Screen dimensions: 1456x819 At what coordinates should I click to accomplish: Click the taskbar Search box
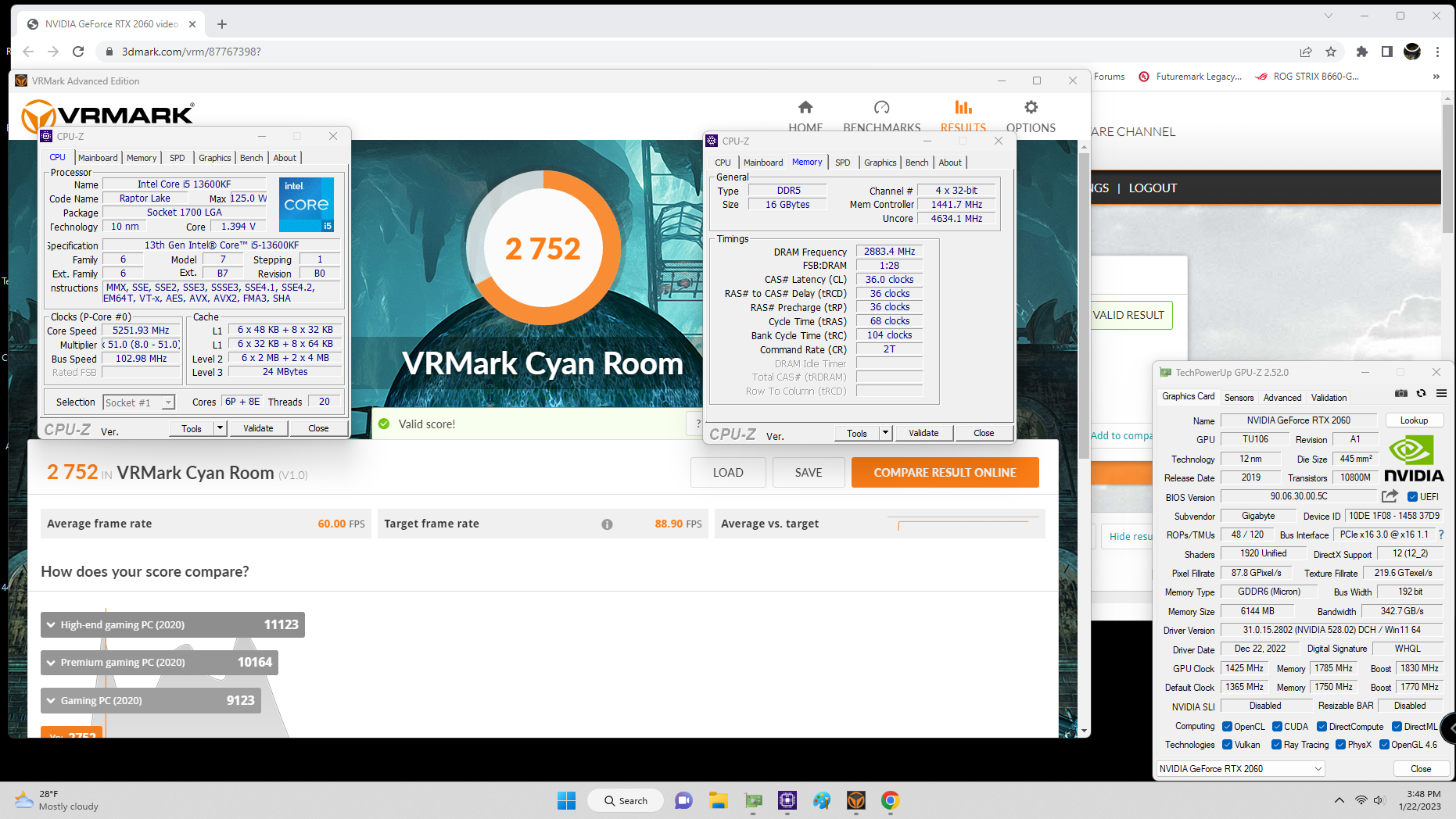coord(626,800)
